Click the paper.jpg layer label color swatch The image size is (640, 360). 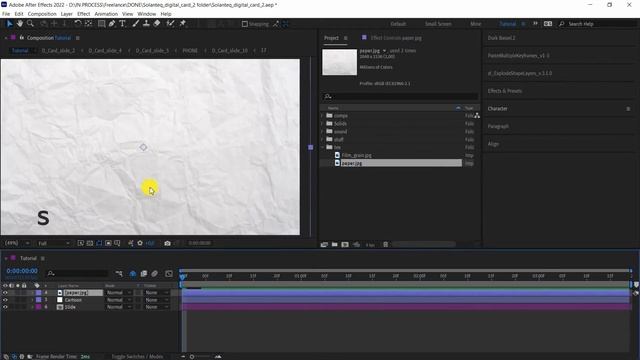[x=38, y=293]
